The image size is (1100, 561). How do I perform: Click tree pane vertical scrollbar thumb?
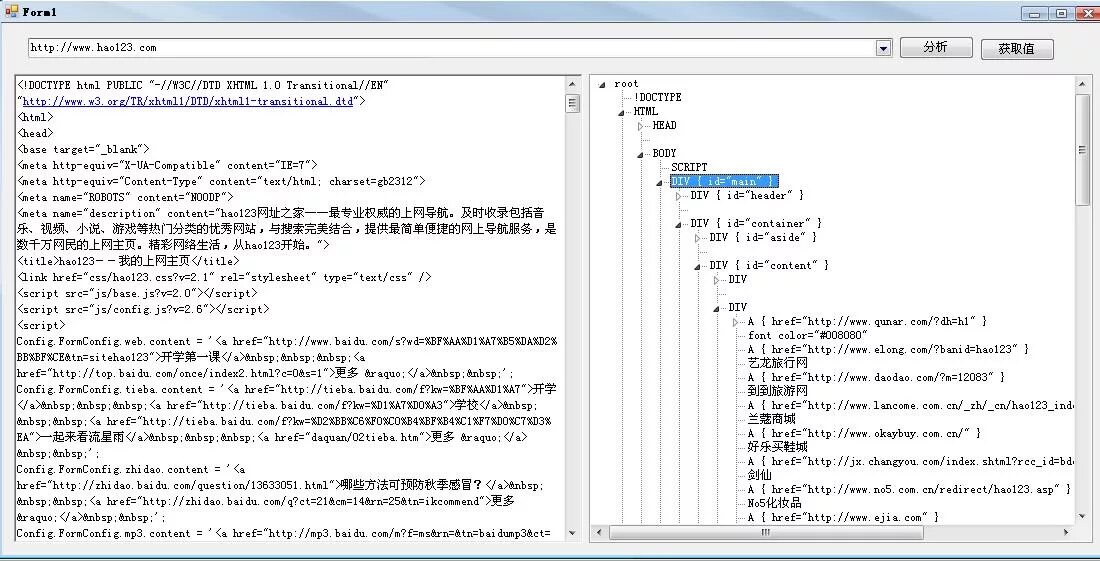pos(1082,150)
